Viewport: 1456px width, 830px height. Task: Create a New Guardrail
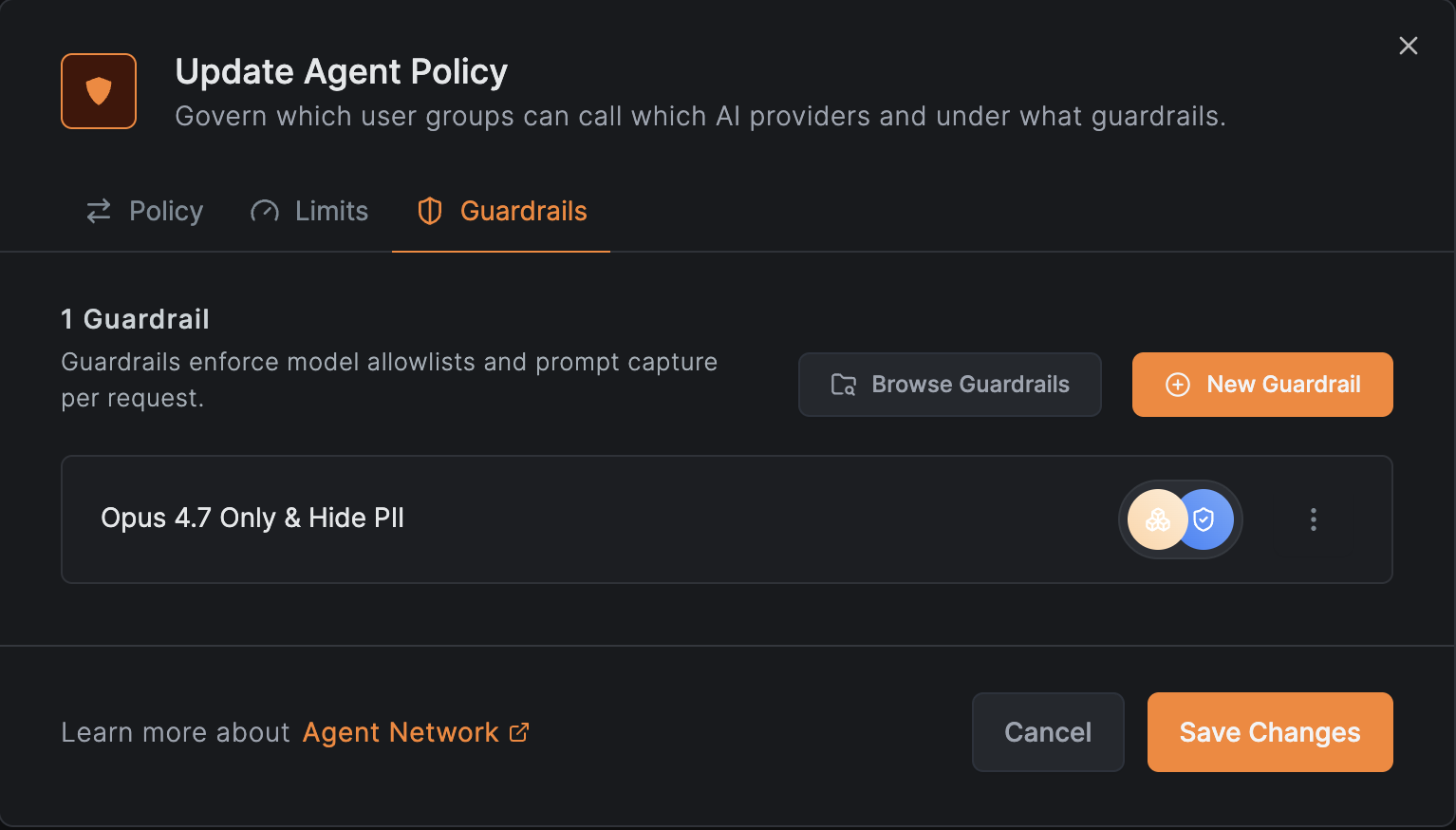coord(1262,385)
